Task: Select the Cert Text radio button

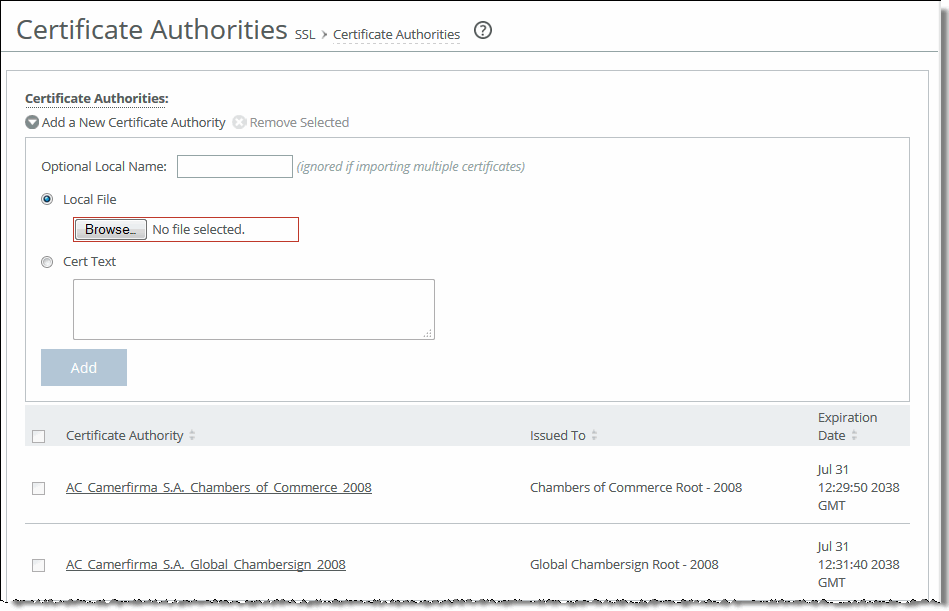Action: (46, 261)
